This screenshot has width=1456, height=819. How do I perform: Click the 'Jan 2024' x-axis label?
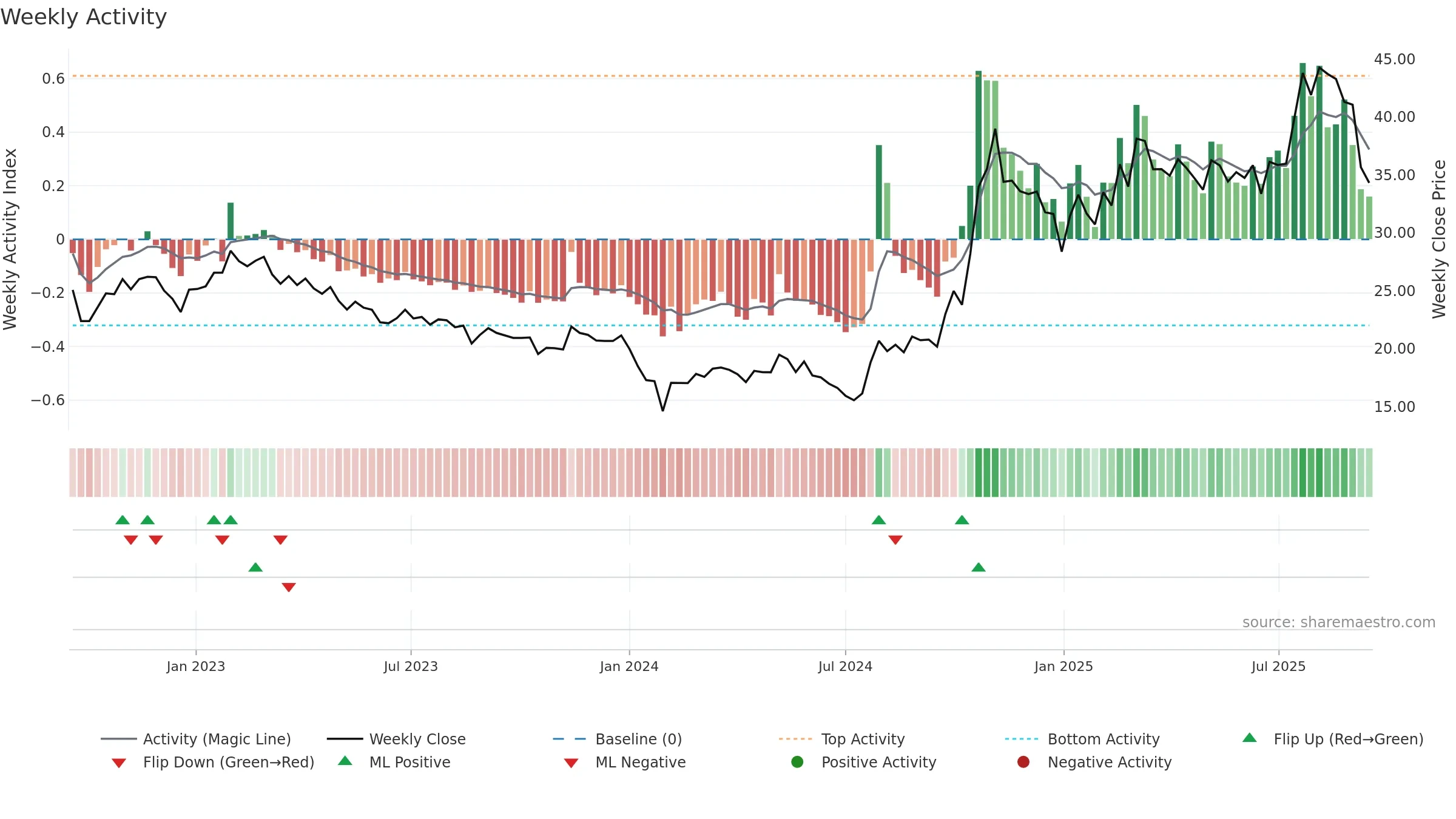(x=629, y=666)
